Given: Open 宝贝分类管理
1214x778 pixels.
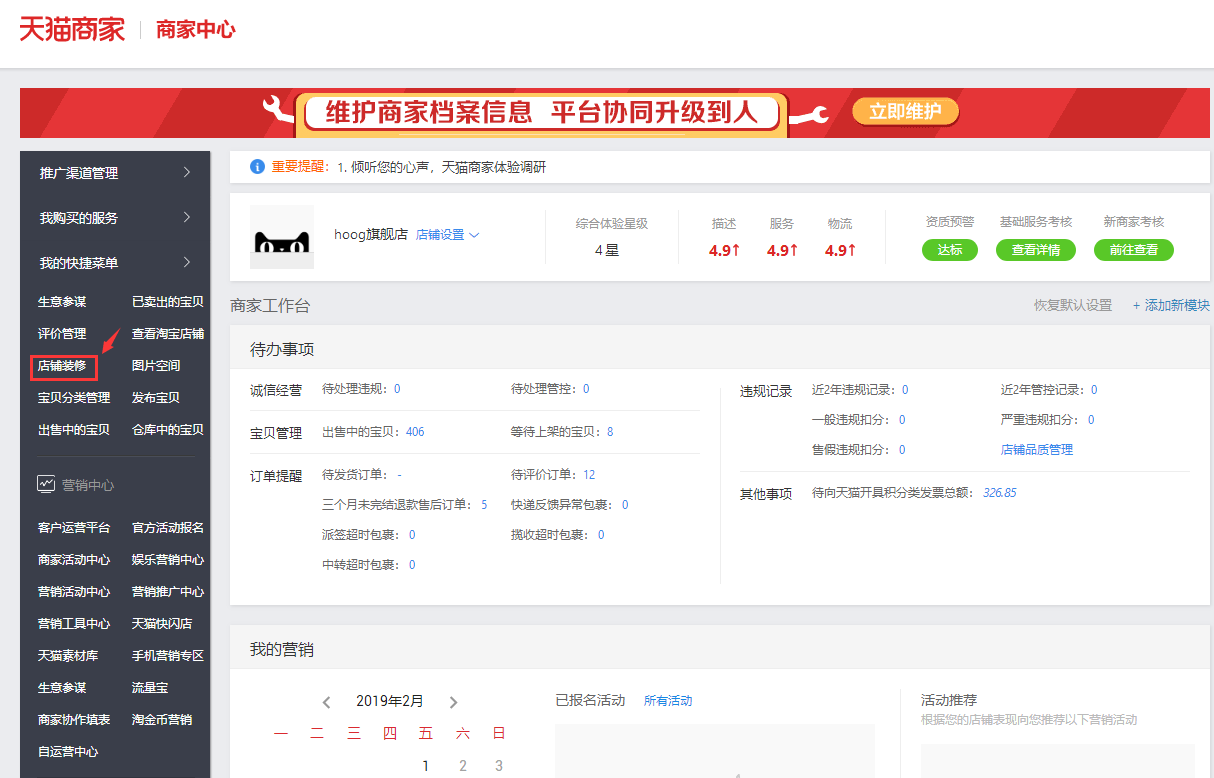Looking at the screenshot, I should tap(74, 398).
